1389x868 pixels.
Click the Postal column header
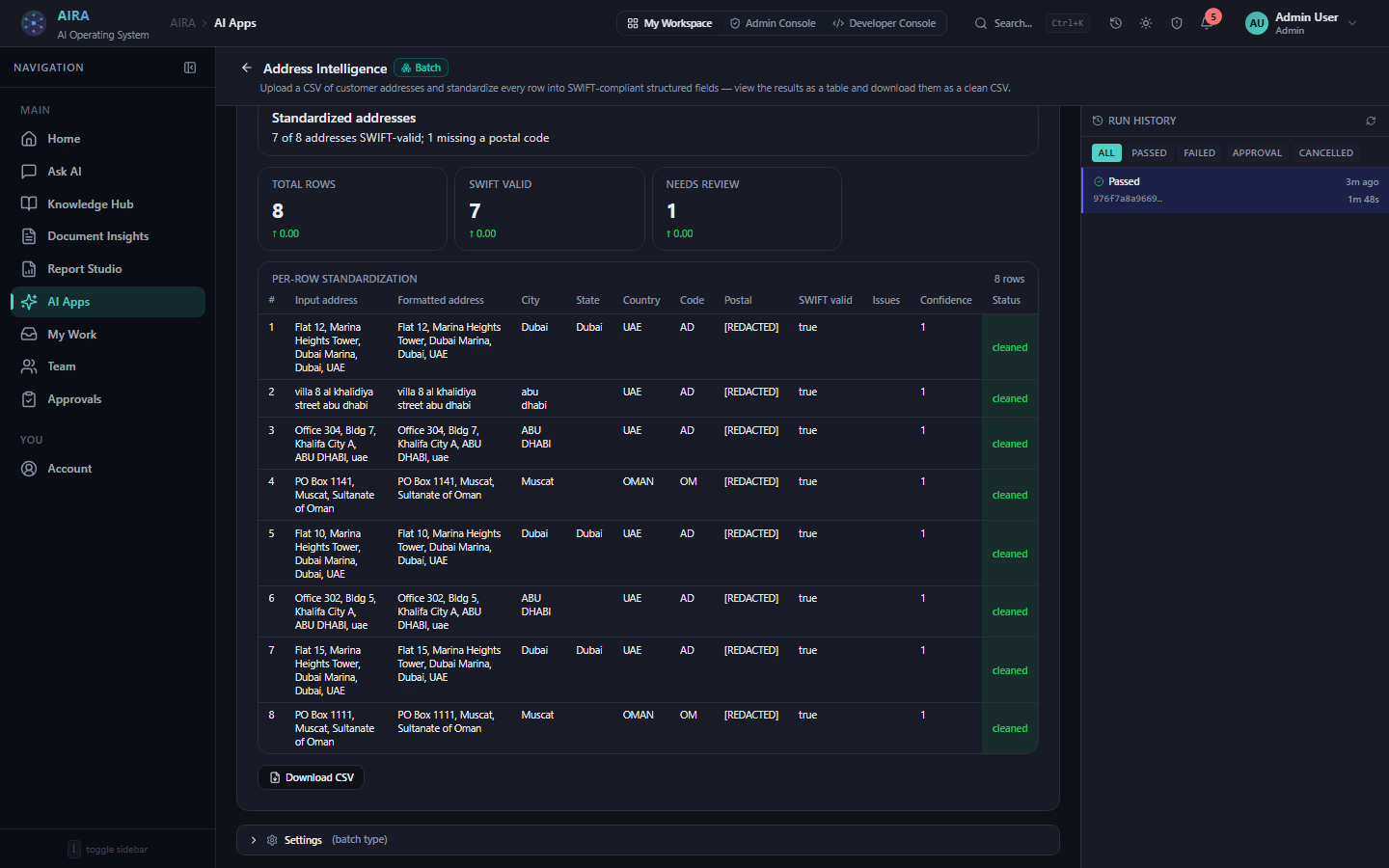point(738,300)
